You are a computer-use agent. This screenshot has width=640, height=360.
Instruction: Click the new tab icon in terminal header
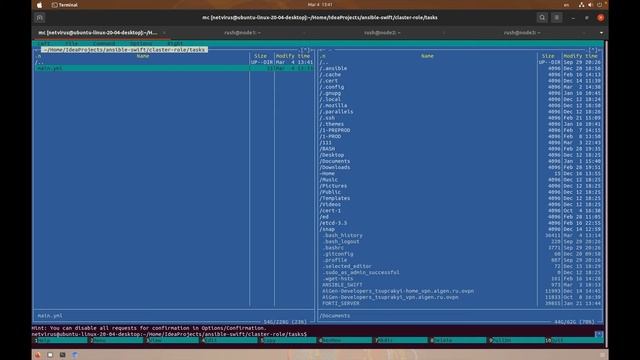tap(40, 18)
